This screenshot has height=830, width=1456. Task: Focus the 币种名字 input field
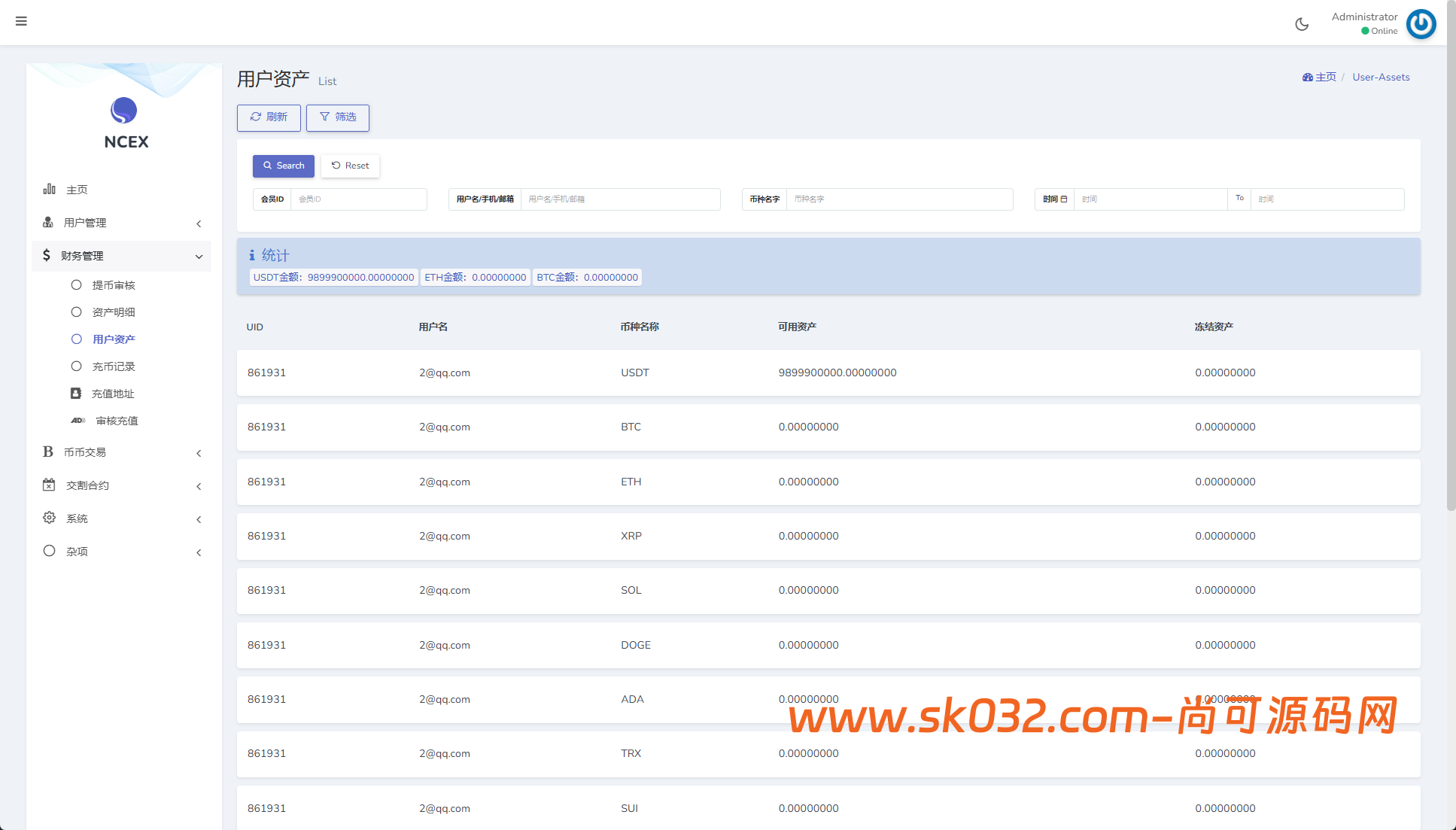coord(900,199)
